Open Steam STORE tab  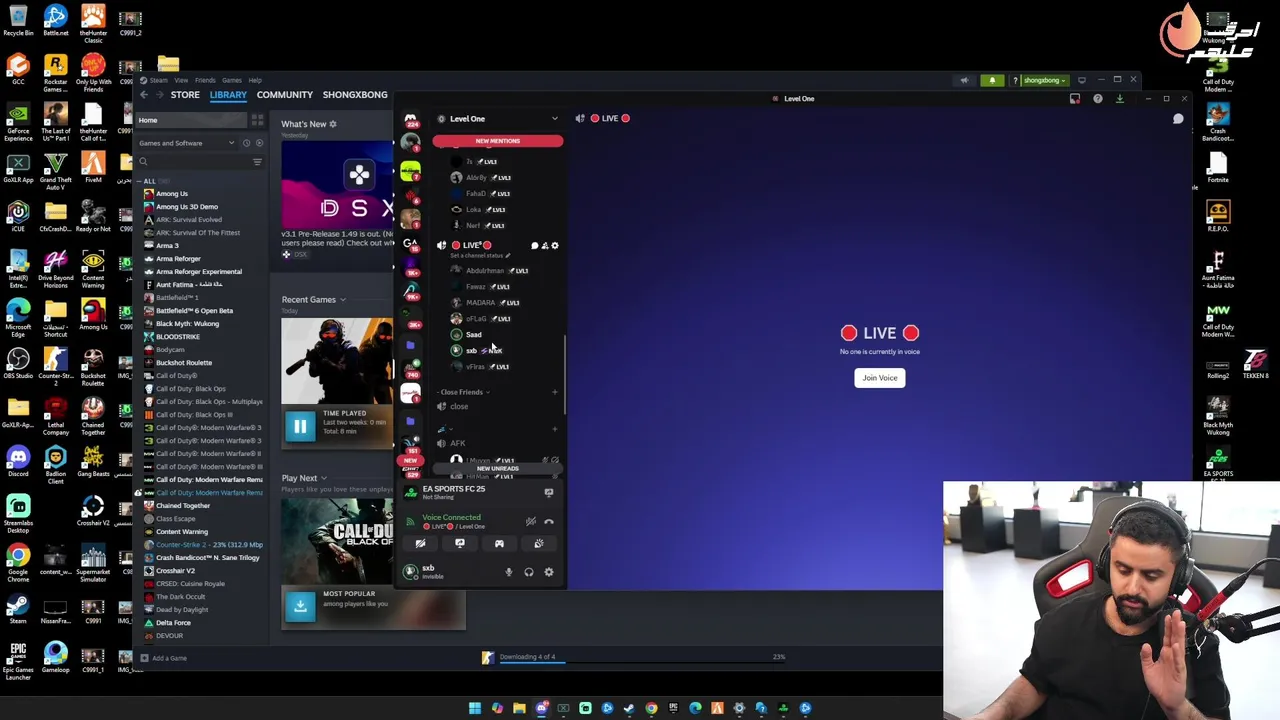tap(185, 95)
